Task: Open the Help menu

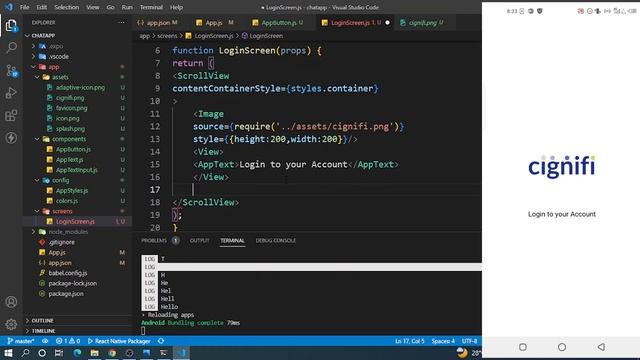Action: [x=176, y=7]
